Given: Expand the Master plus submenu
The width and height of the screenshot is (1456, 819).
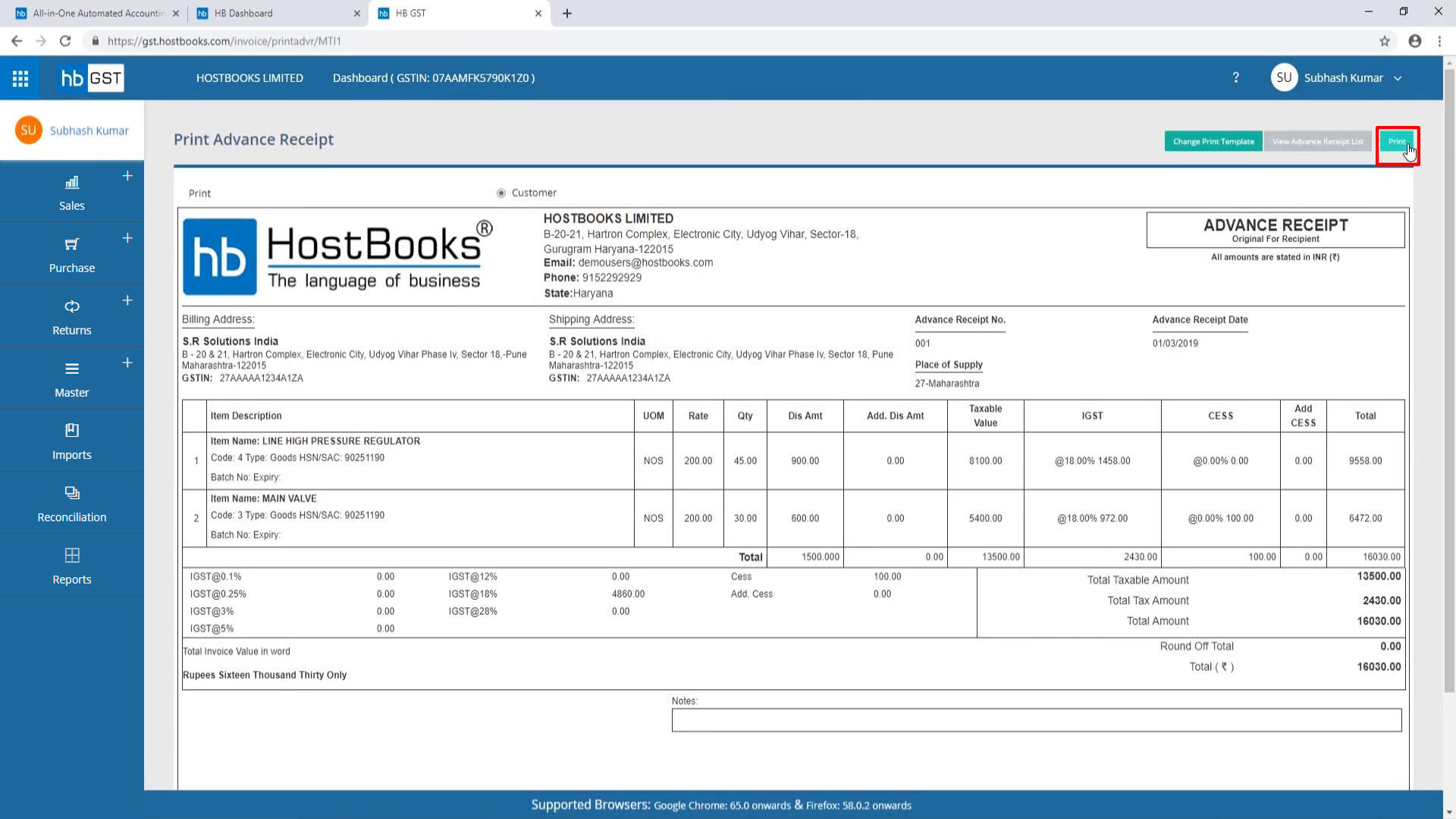Looking at the screenshot, I should [x=127, y=362].
